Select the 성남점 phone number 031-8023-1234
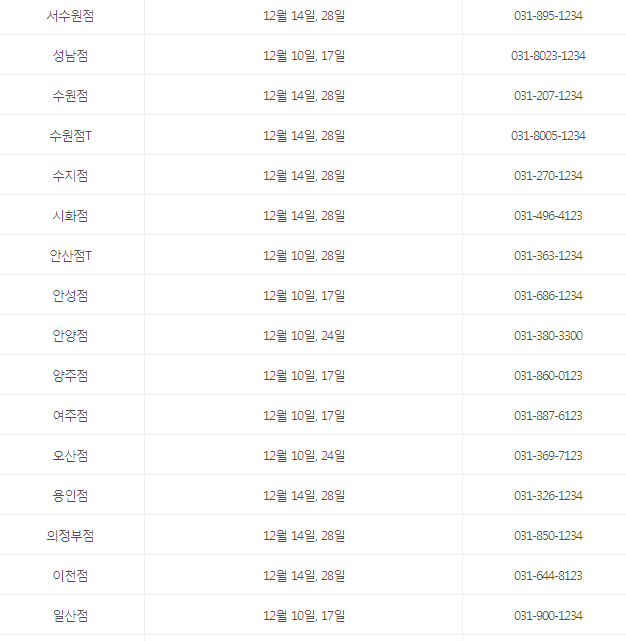Viewport: 626px width, 641px height. tap(548, 56)
